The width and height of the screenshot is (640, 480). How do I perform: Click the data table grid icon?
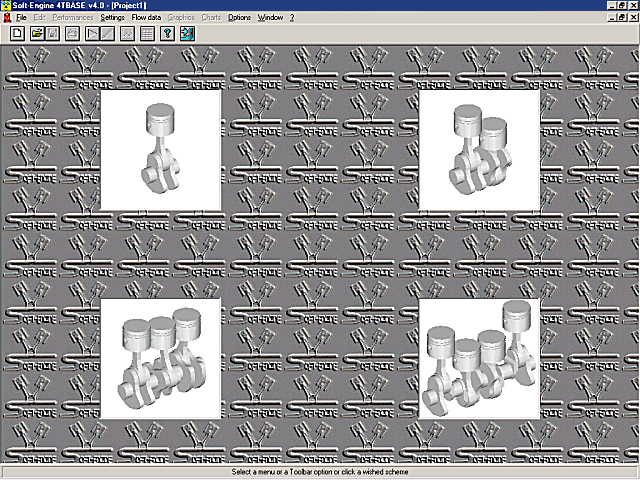tap(147, 33)
